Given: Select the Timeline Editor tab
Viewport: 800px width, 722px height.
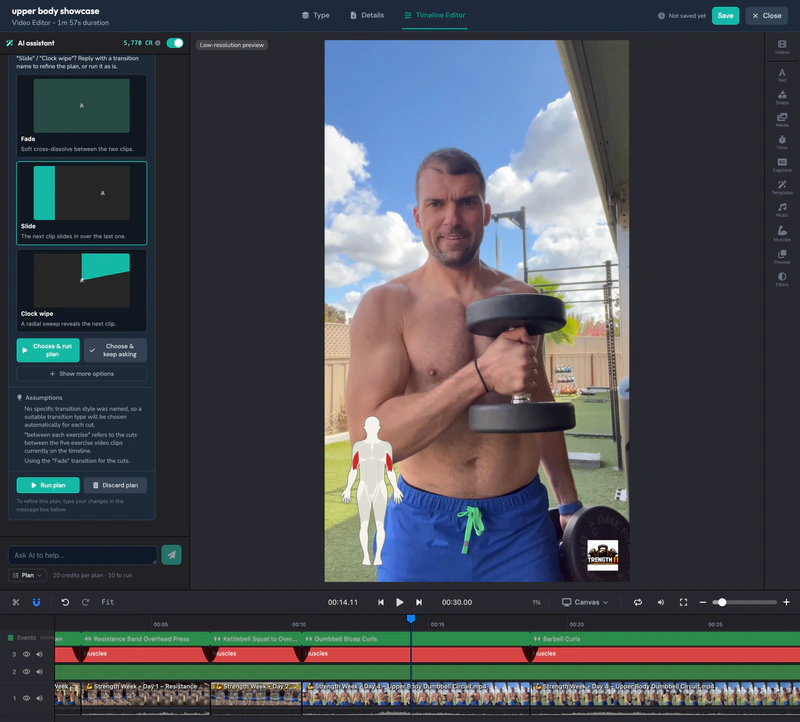Looking at the screenshot, I should 435,15.
